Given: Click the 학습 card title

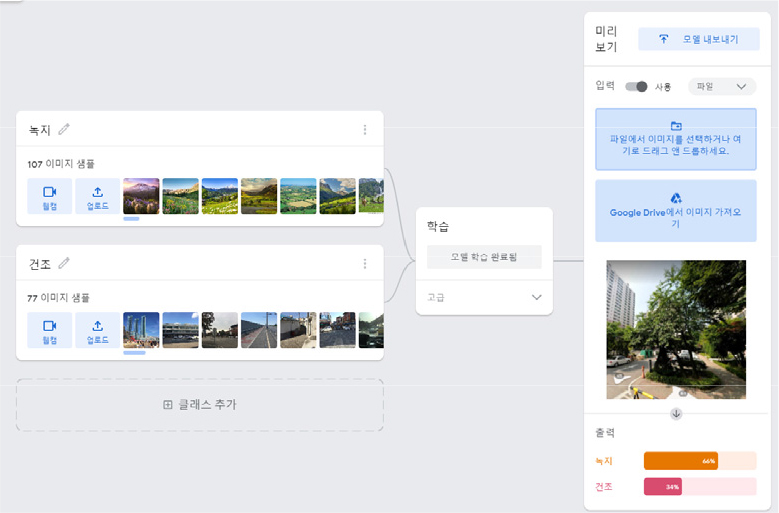Looking at the screenshot, I should pyautogui.click(x=438, y=227).
